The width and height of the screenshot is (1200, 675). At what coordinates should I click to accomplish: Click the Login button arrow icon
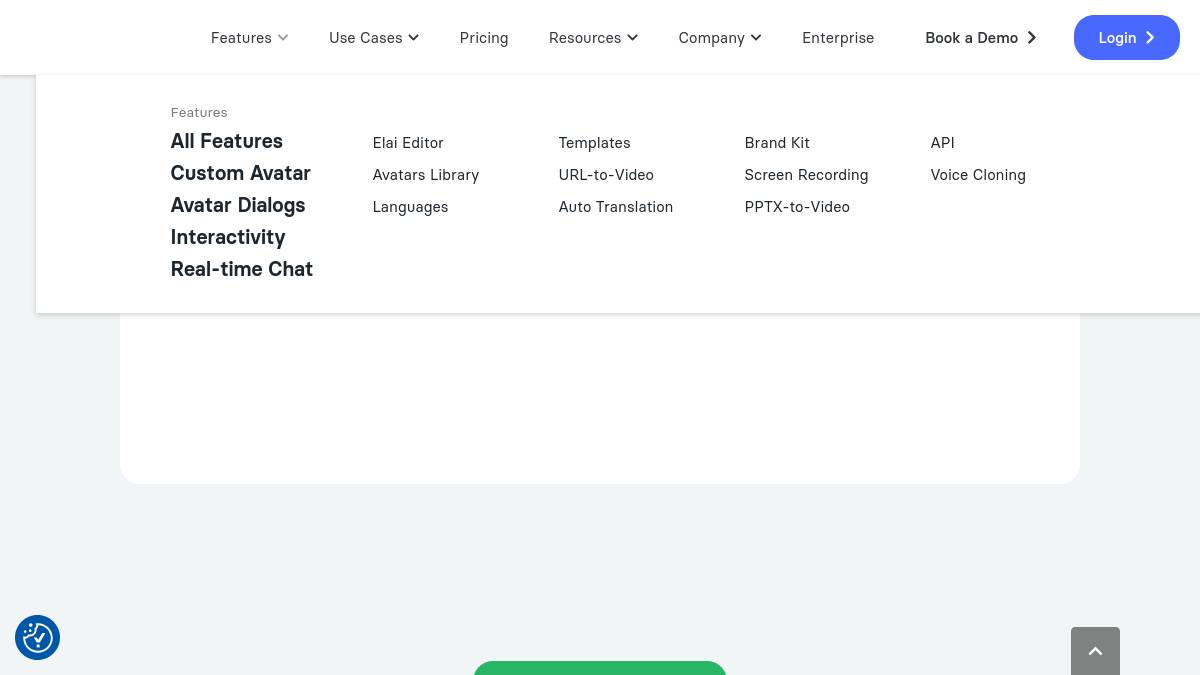(1150, 38)
